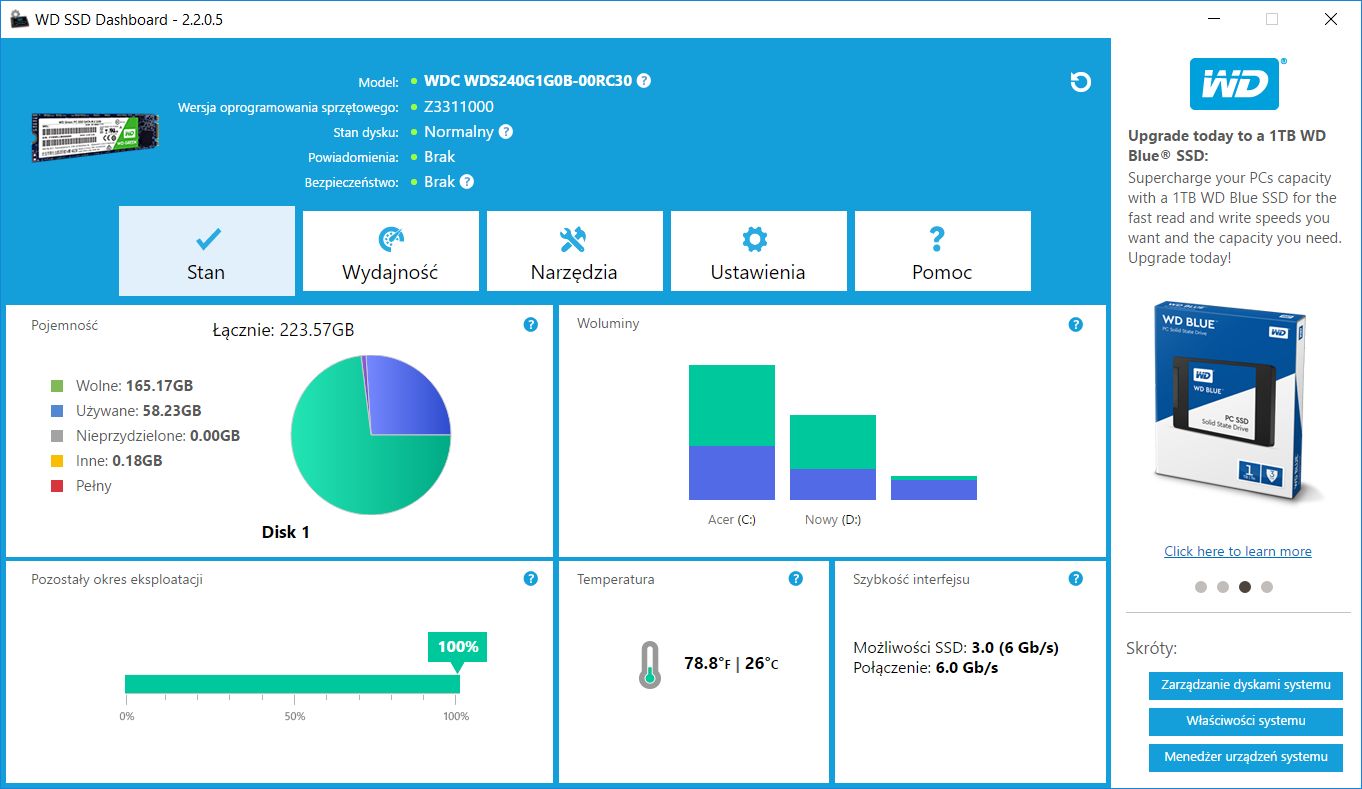The width and height of the screenshot is (1362, 789).
Task: Click the Disk 1 label
Action: (x=286, y=532)
